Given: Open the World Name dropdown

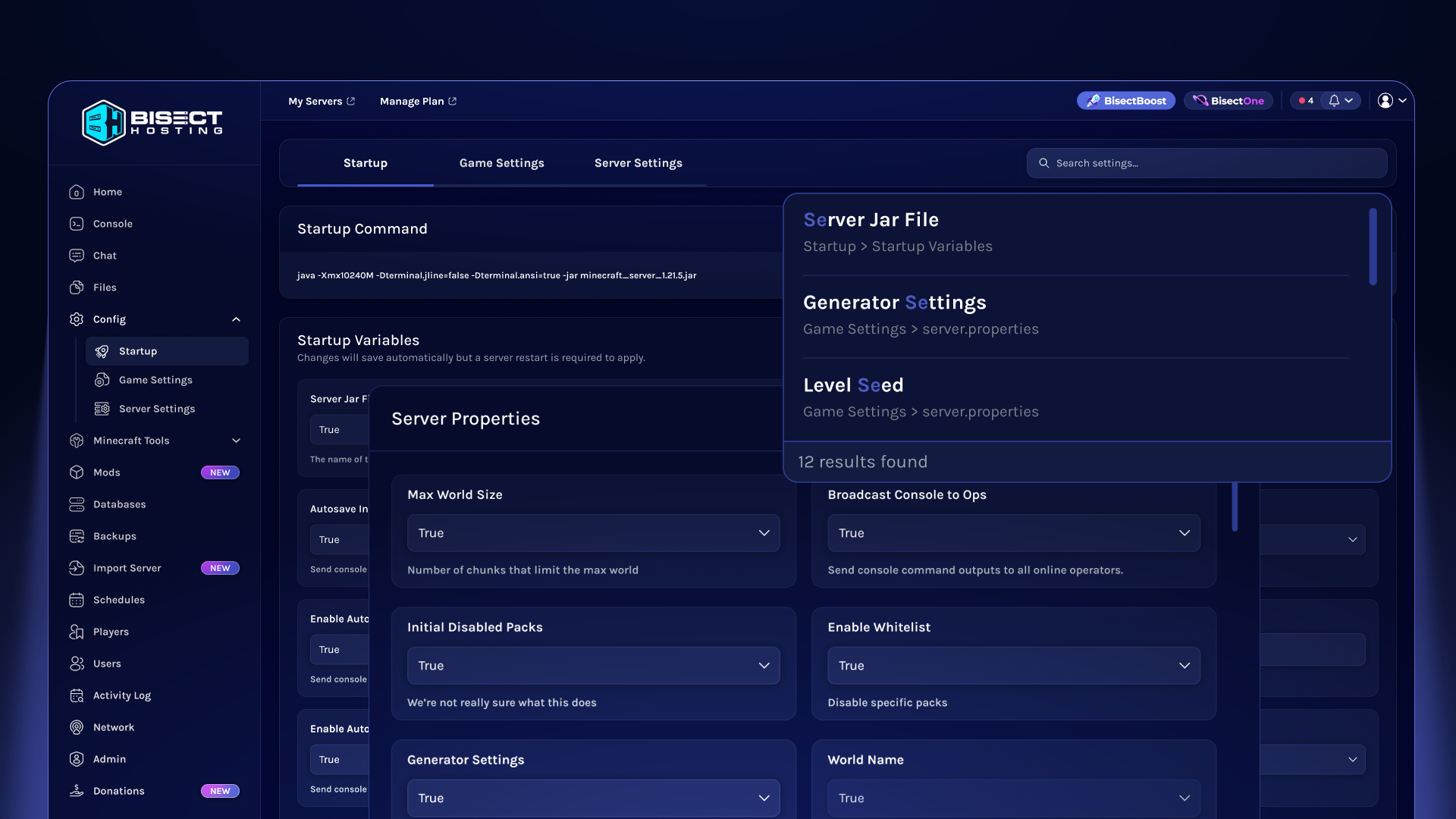Looking at the screenshot, I should [x=1014, y=798].
